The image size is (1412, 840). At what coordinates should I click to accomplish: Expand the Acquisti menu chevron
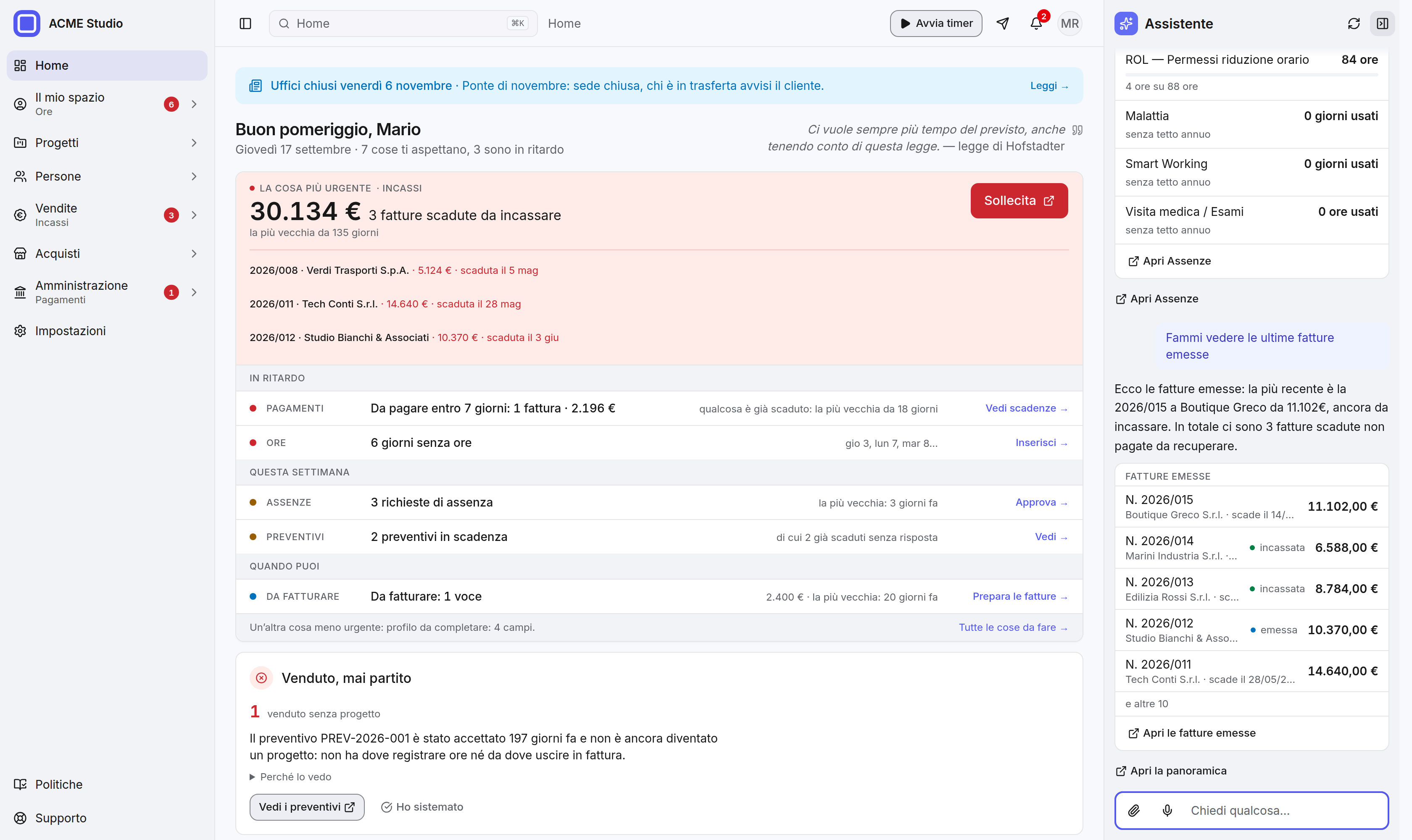(x=194, y=254)
